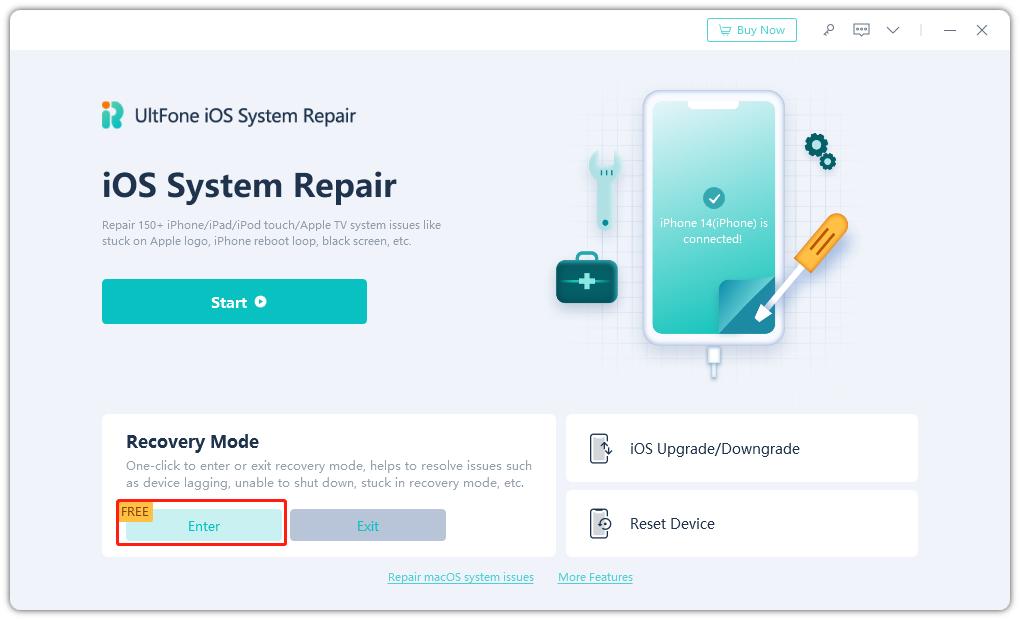
Task: Minimize the UltFone window
Action: [948, 30]
